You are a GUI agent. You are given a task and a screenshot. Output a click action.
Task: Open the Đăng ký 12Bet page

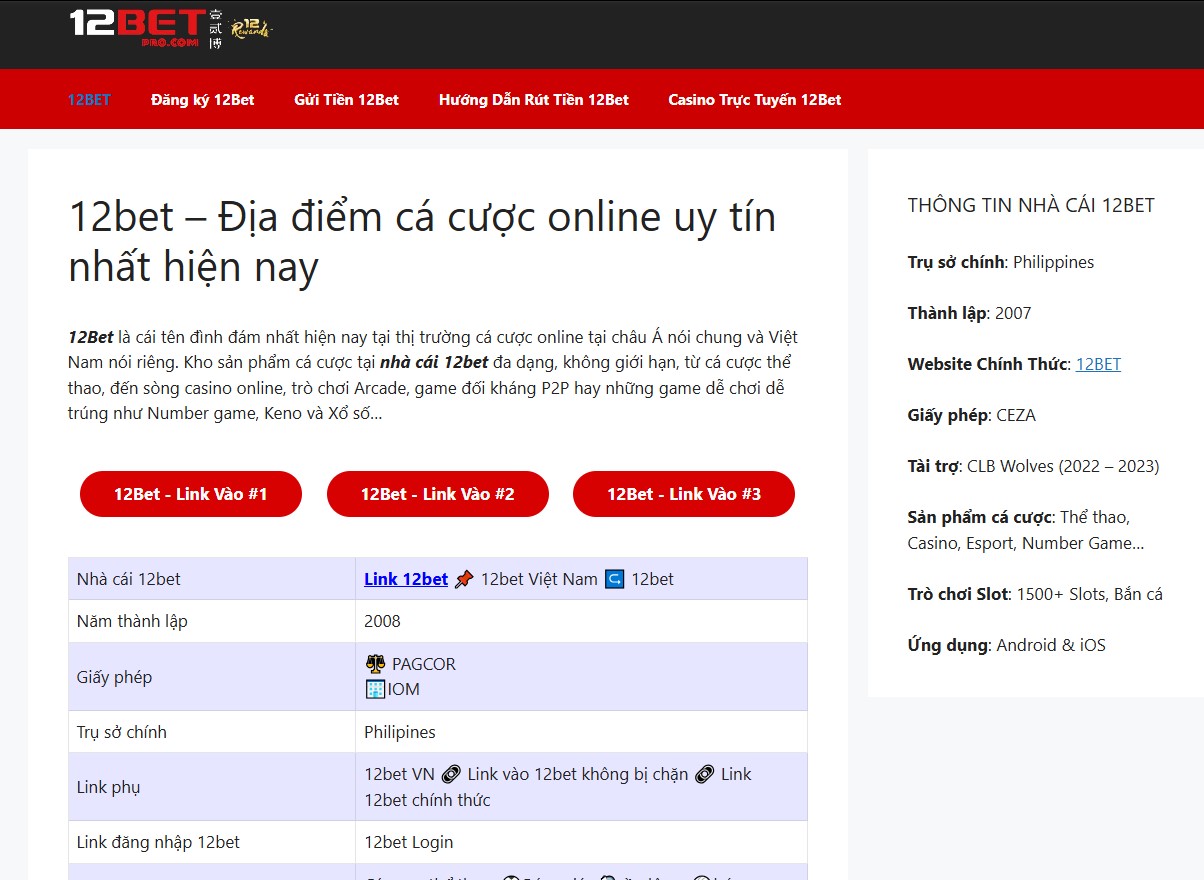point(203,99)
